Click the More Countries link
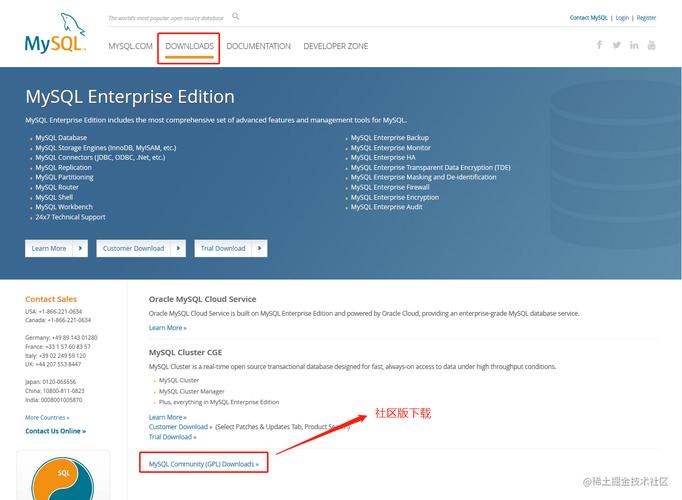The image size is (682, 500). (x=47, y=418)
